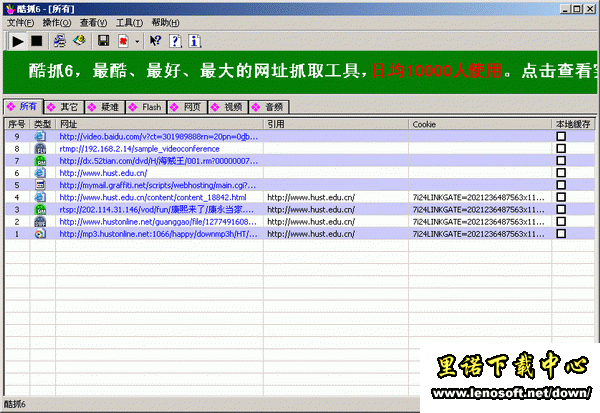Toggle local cache checkbox for row 5
The height and width of the screenshot is (413, 600).
[x=561, y=185]
